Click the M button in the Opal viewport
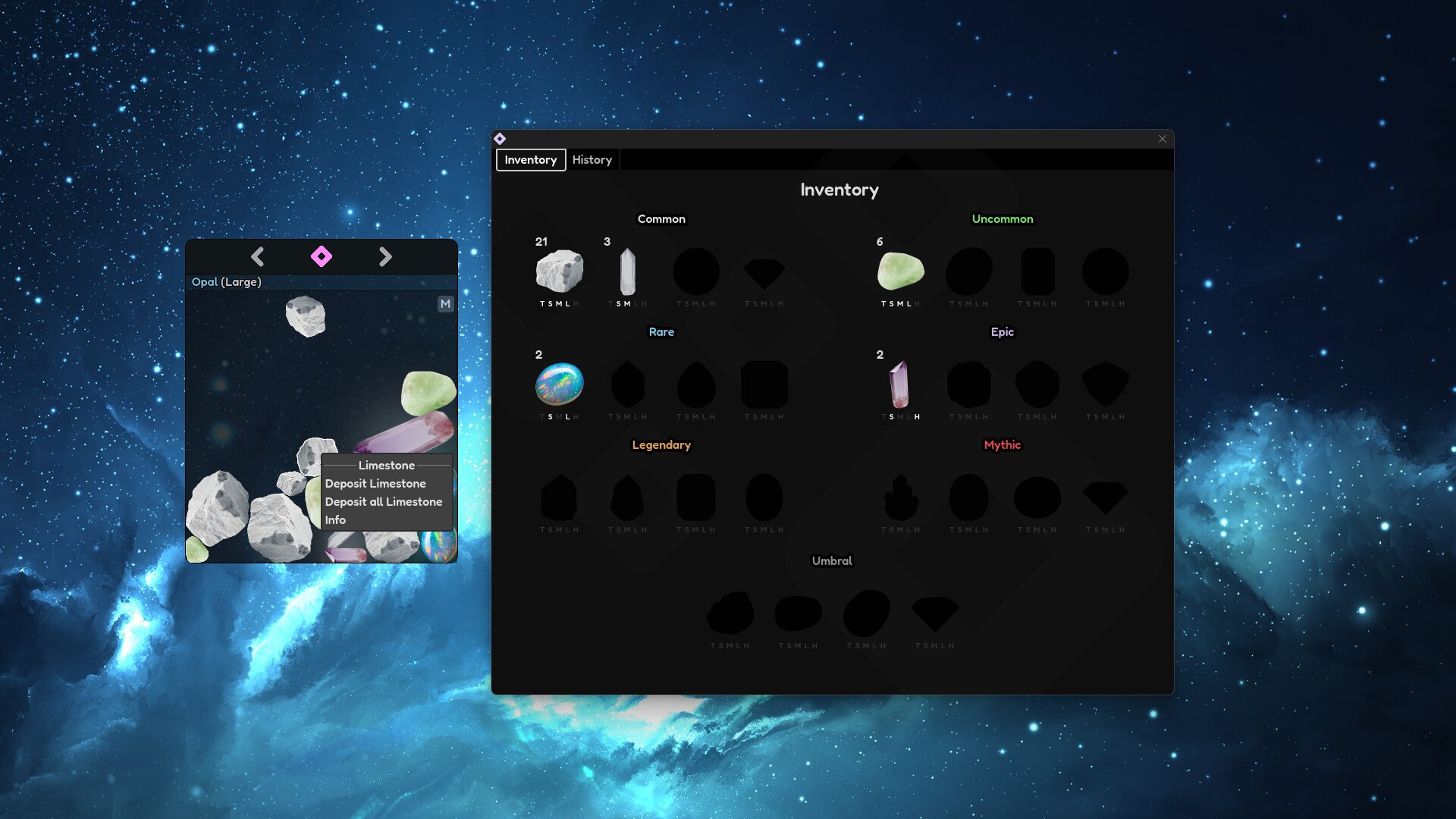The image size is (1456, 819). [x=445, y=303]
